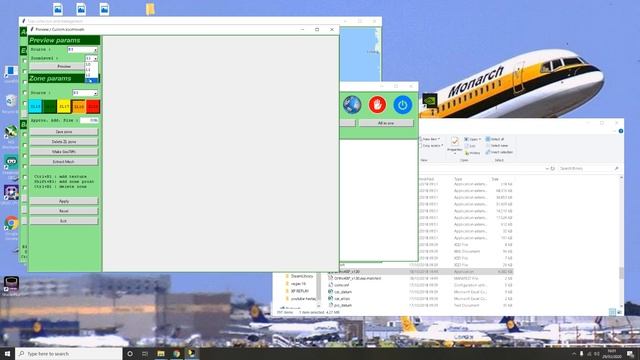Click Delete ZL zone button
The height and width of the screenshot is (360, 640).
point(64,142)
